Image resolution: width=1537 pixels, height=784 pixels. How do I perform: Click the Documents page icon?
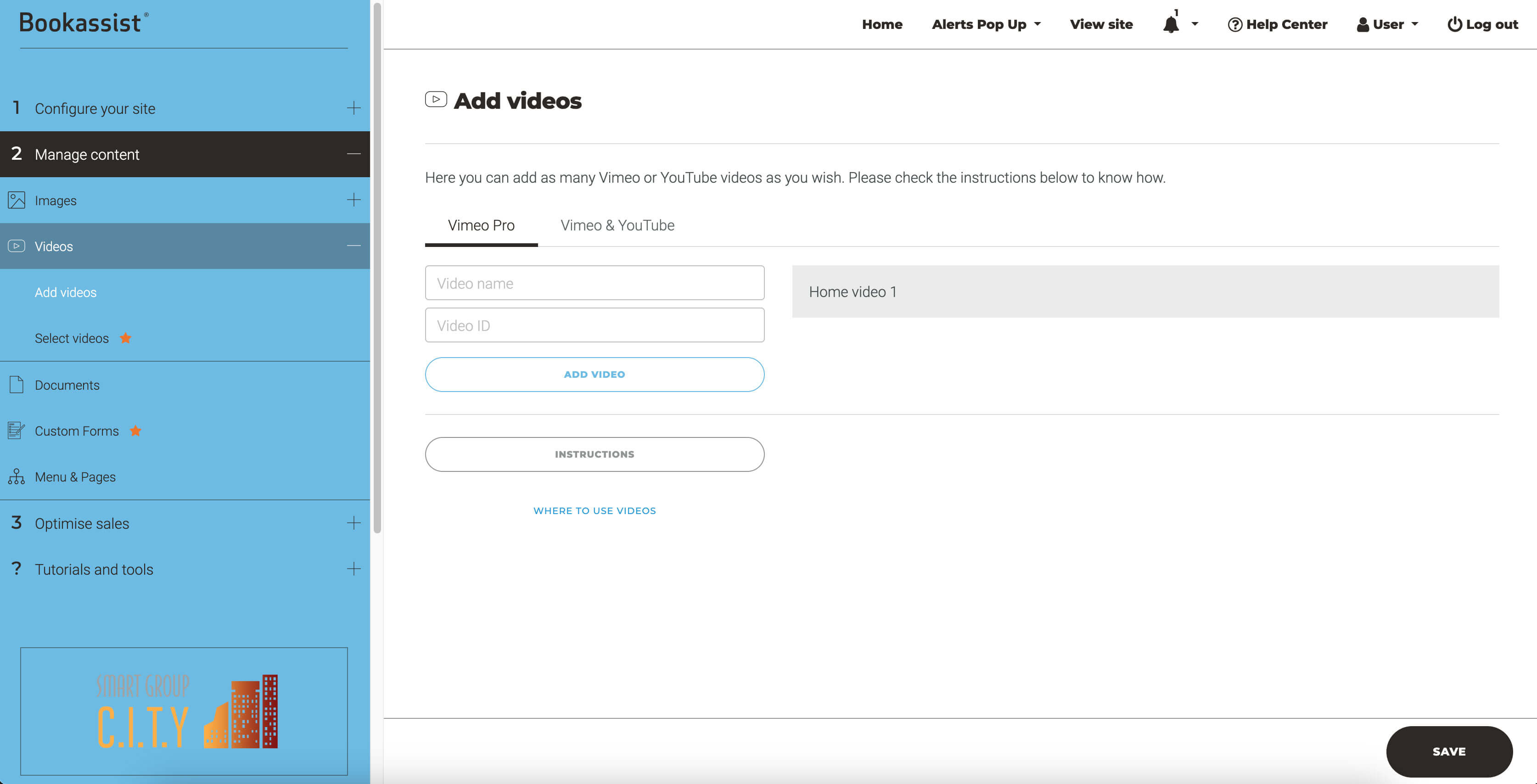(17, 385)
